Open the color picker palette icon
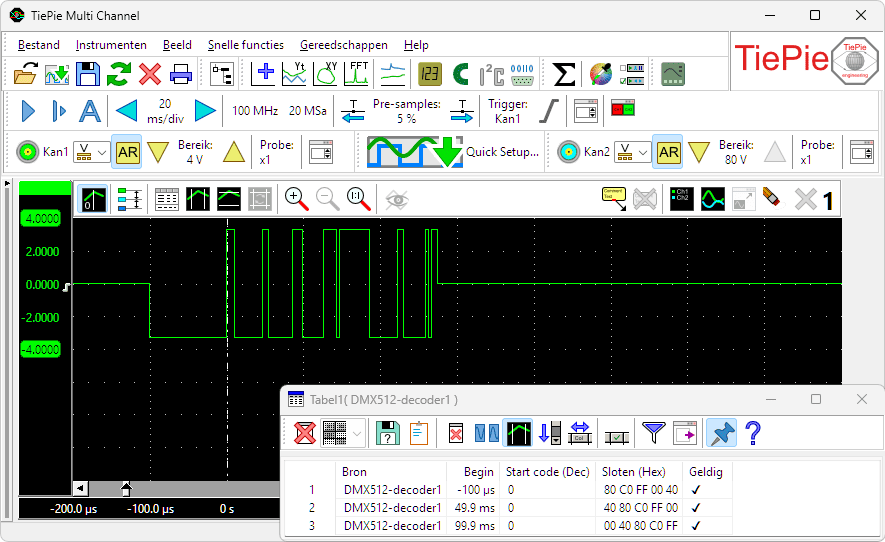The height and width of the screenshot is (542, 885). coord(601,74)
